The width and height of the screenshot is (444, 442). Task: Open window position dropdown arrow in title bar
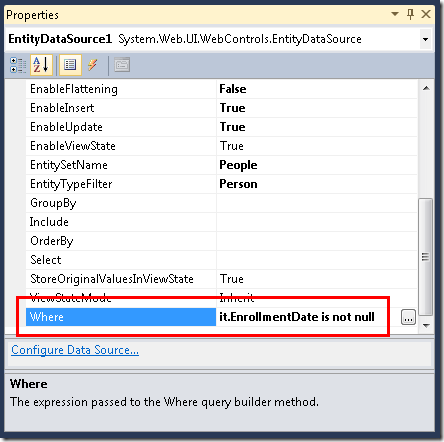[395, 14]
